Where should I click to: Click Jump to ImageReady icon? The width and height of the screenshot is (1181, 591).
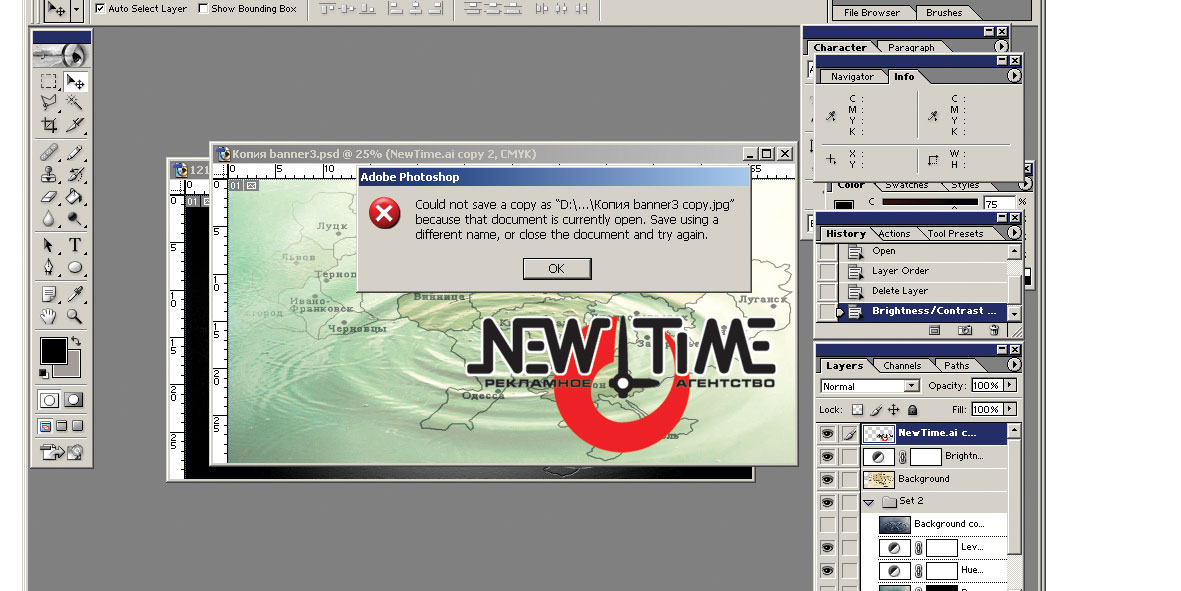coord(62,452)
